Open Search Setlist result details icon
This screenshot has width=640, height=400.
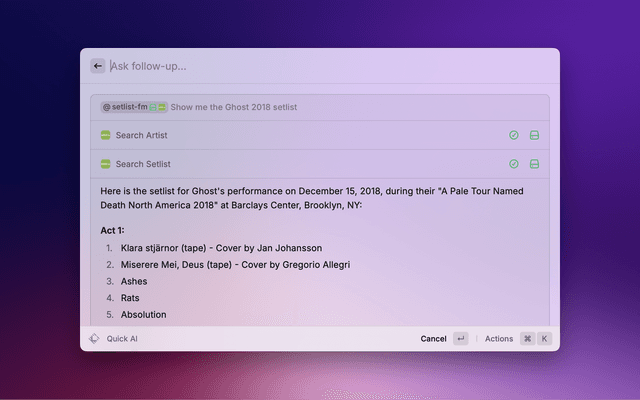click(534, 164)
